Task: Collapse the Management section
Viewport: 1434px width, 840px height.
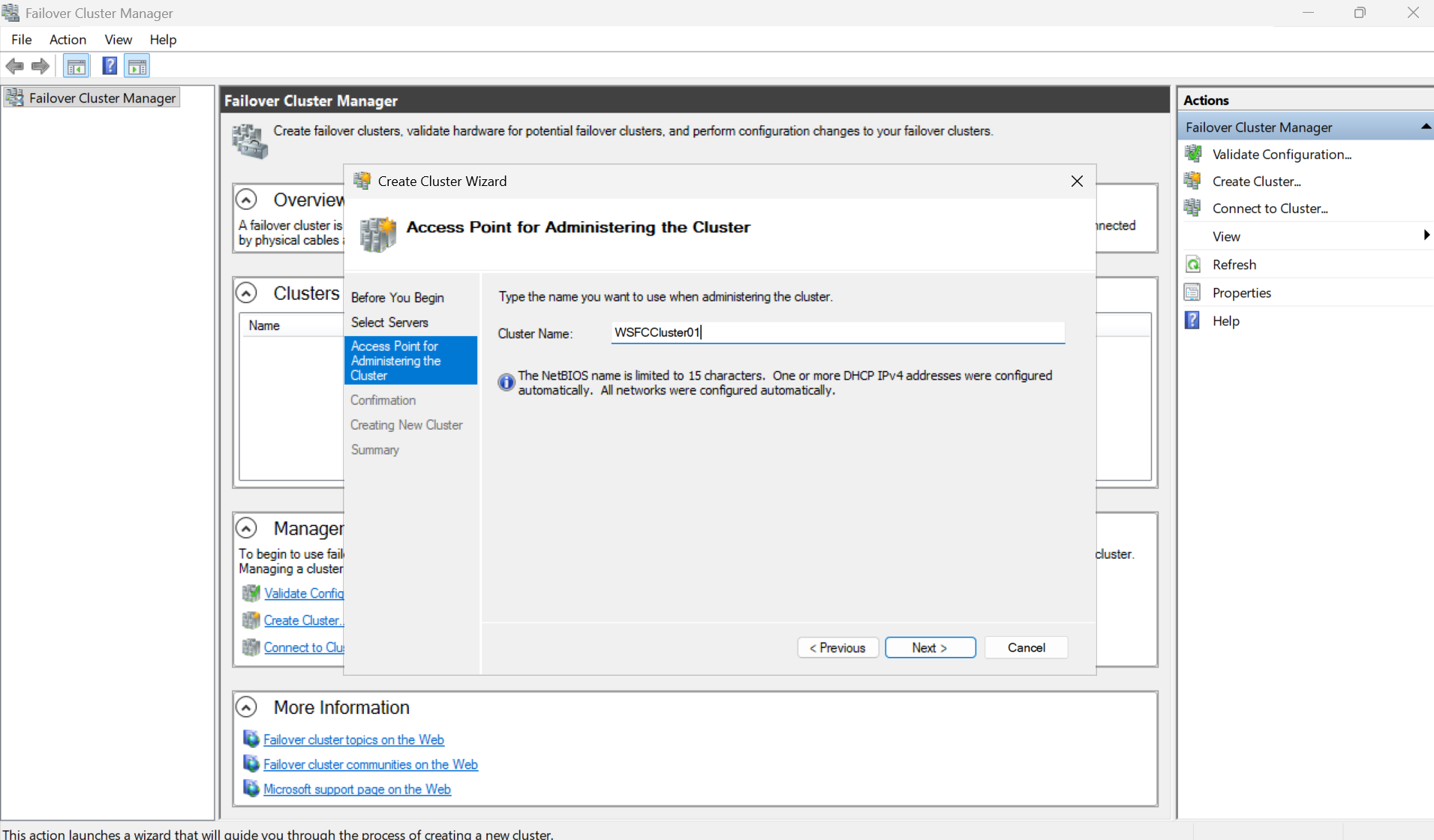Action: pyautogui.click(x=247, y=528)
